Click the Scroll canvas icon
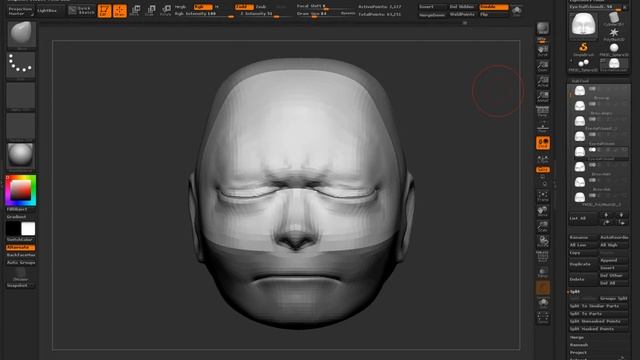The width and height of the screenshot is (640, 360). click(542, 51)
